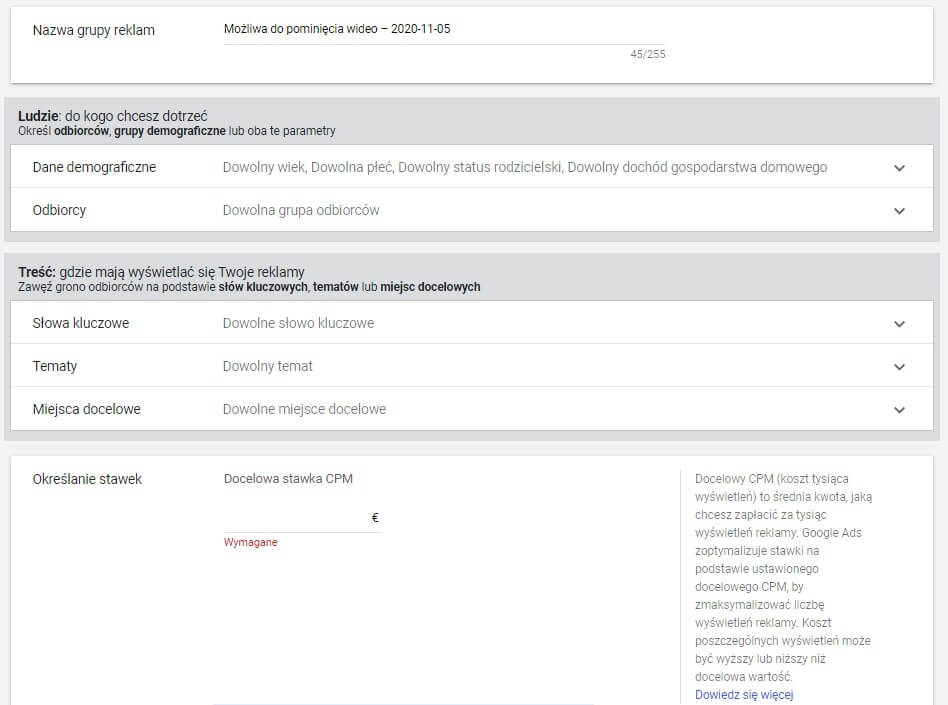The width and height of the screenshot is (948, 705).
Task: Click the 'Wymagane' required error message
Action: [x=251, y=542]
